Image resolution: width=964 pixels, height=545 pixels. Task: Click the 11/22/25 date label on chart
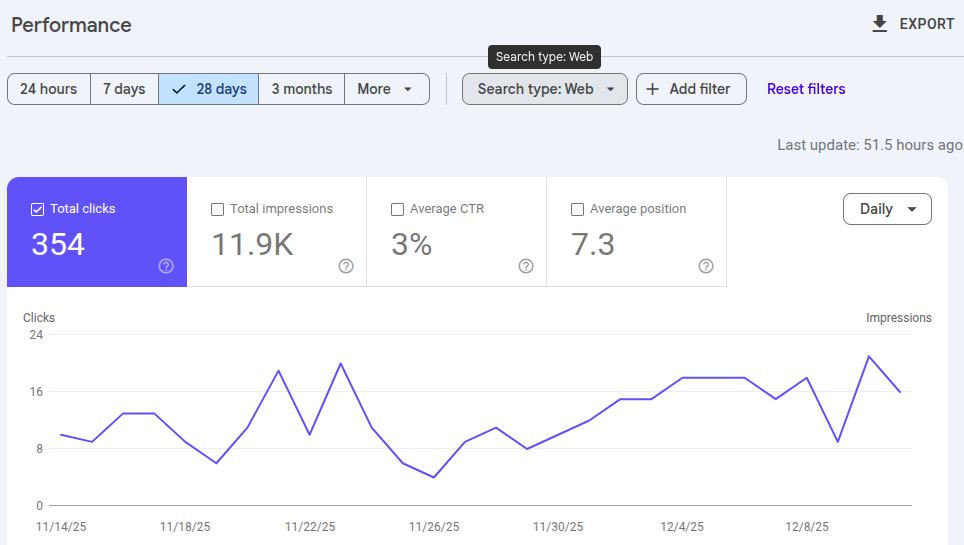310,527
